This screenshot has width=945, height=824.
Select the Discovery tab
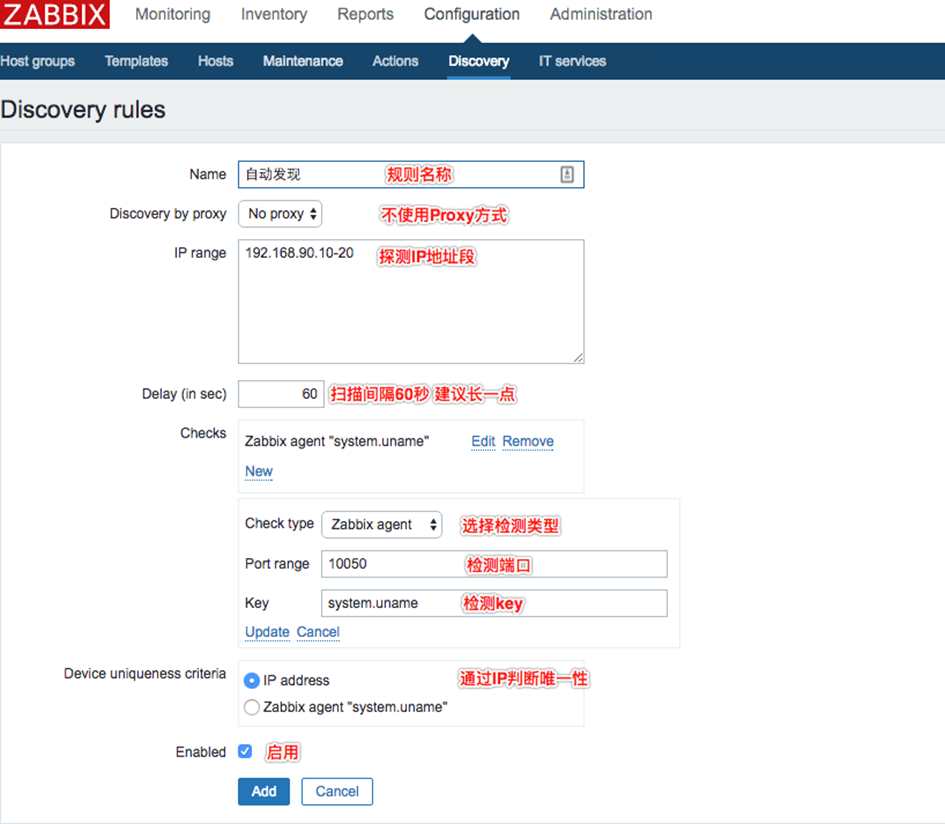tap(479, 61)
